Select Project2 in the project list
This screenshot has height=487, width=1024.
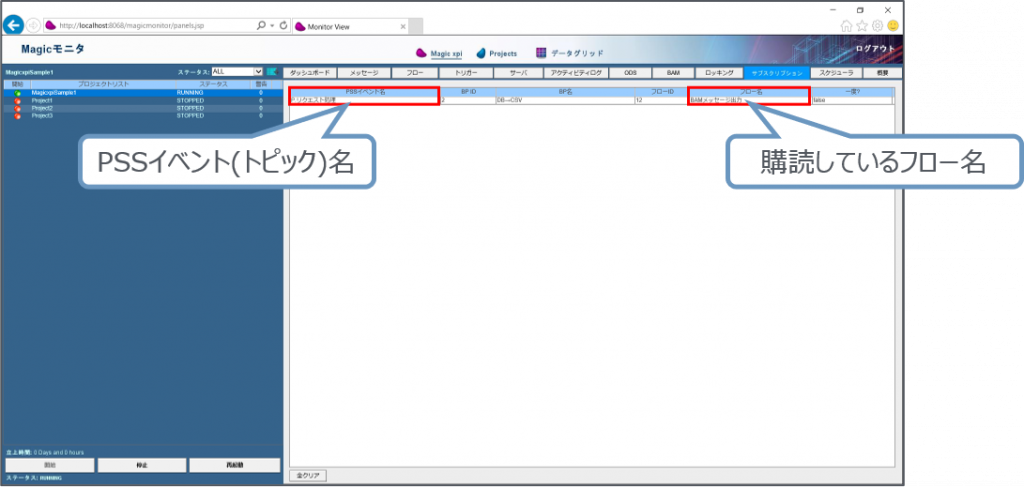[42, 108]
